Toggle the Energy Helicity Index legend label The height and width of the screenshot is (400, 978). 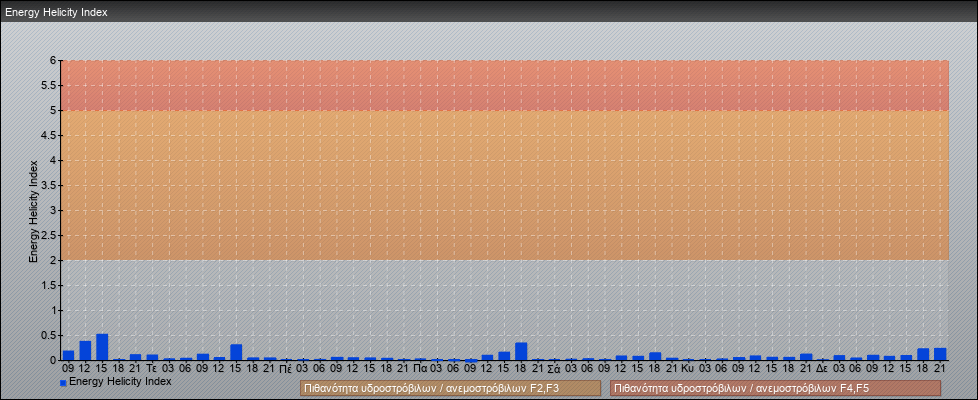[x=120, y=381]
